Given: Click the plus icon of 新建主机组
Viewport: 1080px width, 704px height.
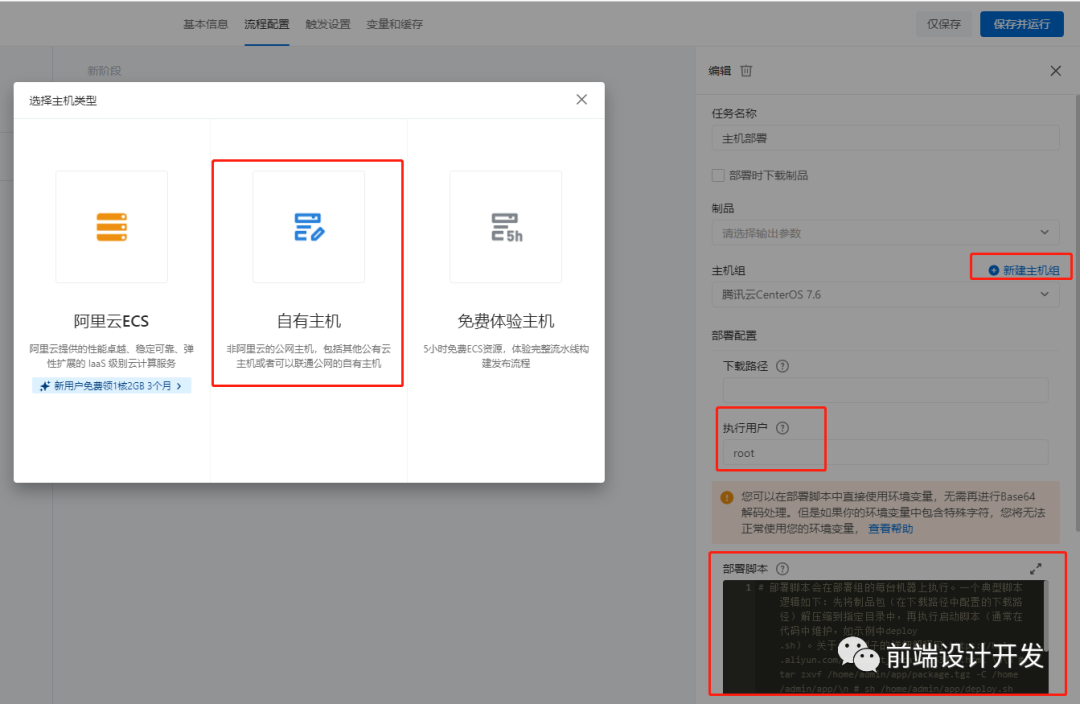Looking at the screenshot, I should [993, 271].
